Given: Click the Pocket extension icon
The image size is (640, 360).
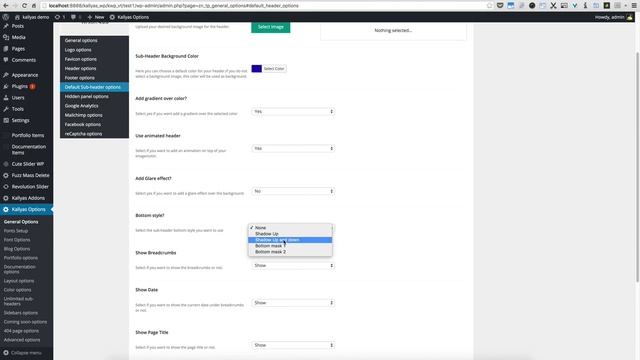Looking at the screenshot, I should pyautogui.click(x=500, y=6).
